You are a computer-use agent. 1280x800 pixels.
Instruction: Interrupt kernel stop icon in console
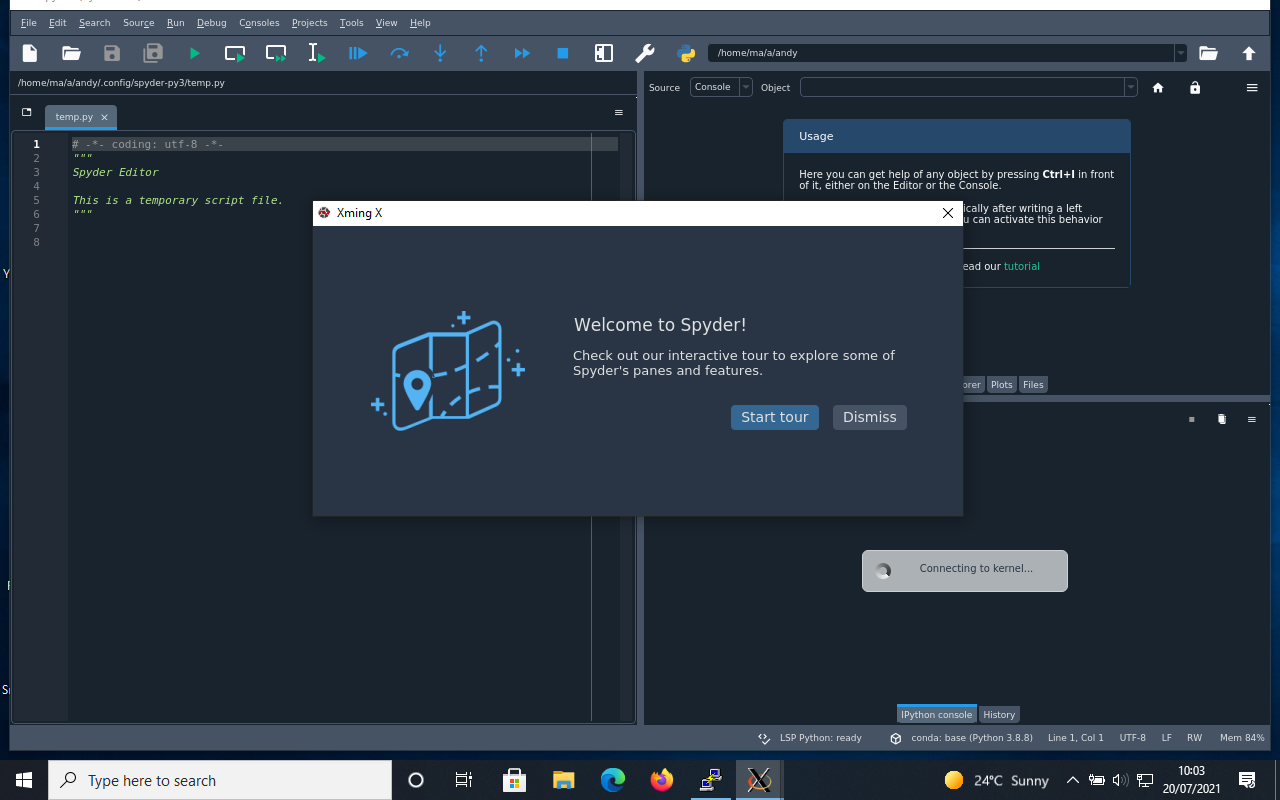point(1192,420)
